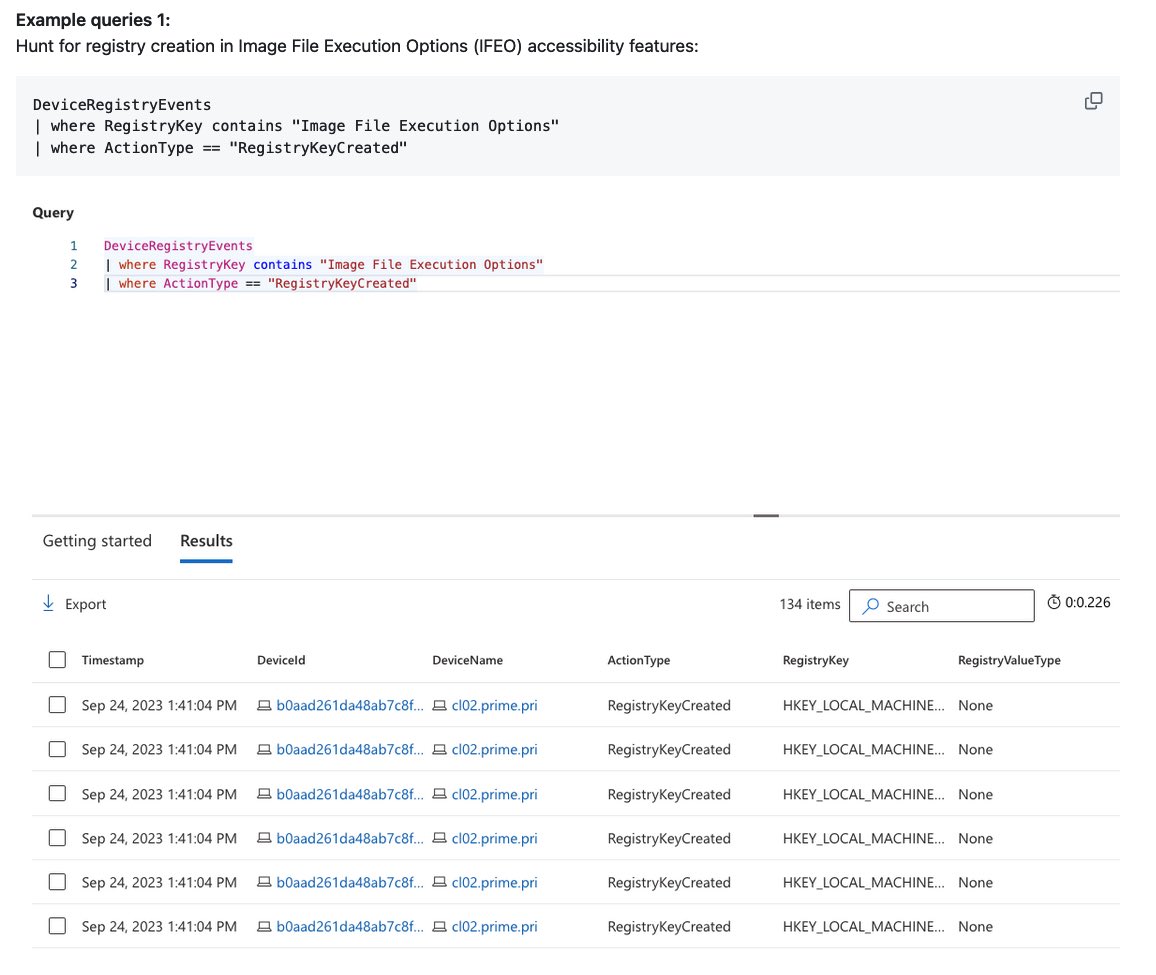Click RegistryKeyCreated in the third row
Viewport: 1156px width, 975px height.
click(x=669, y=794)
